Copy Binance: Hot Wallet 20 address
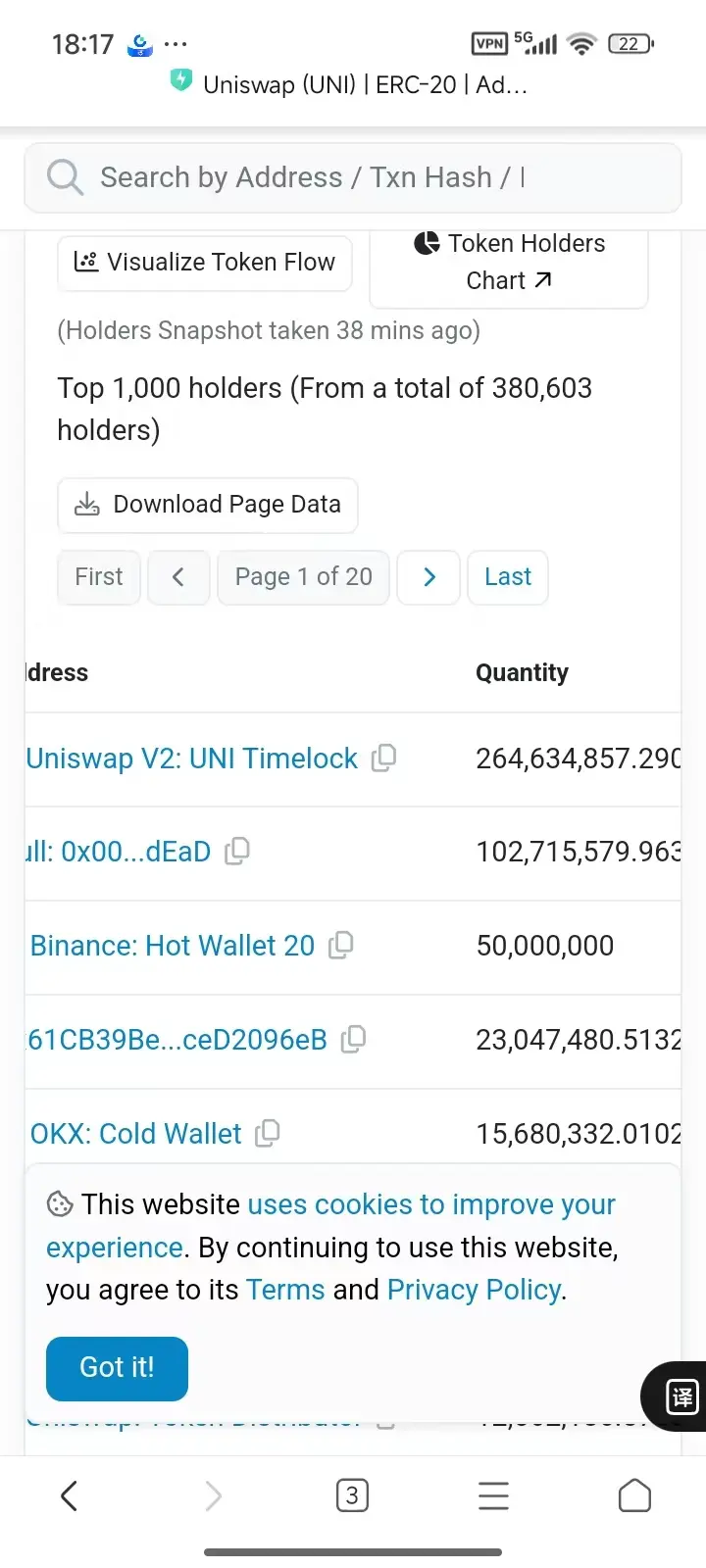Image resolution: width=706 pixels, height=1568 pixels. pyautogui.click(x=340, y=945)
